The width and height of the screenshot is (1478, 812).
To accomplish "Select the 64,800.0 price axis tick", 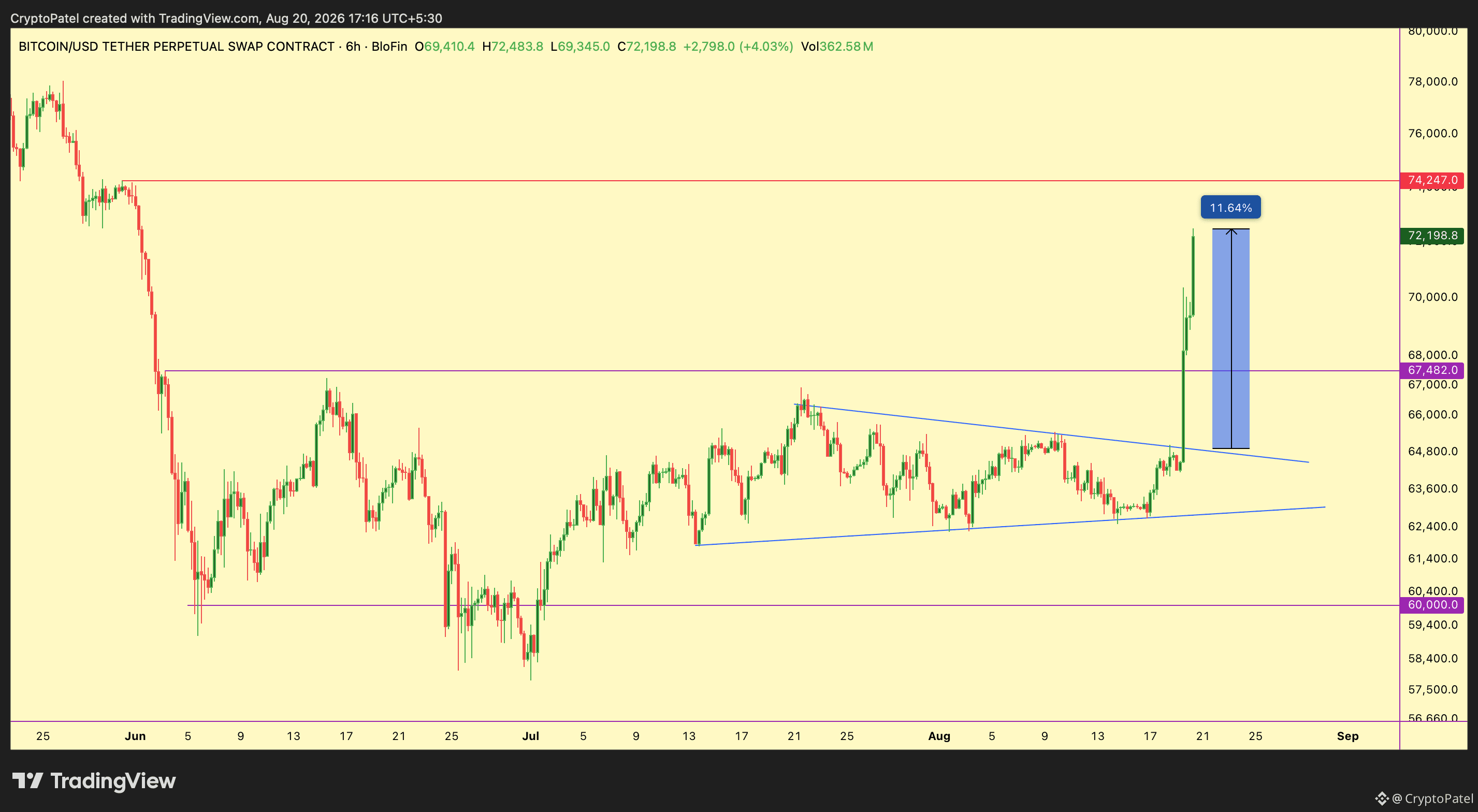I will (1432, 451).
